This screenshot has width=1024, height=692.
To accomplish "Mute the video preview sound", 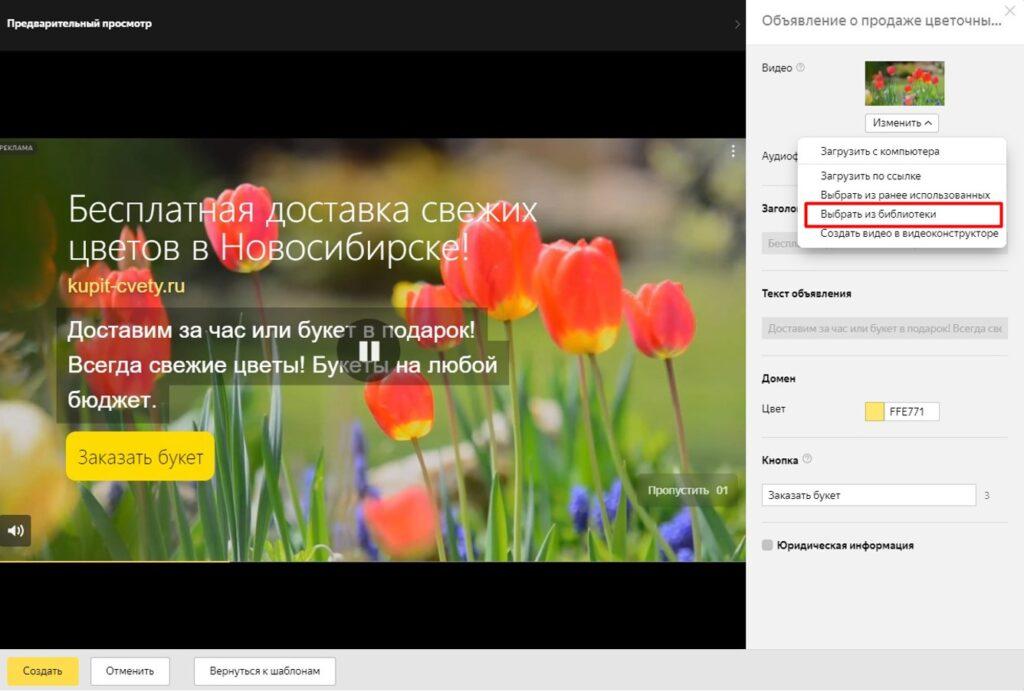I will [x=15, y=531].
